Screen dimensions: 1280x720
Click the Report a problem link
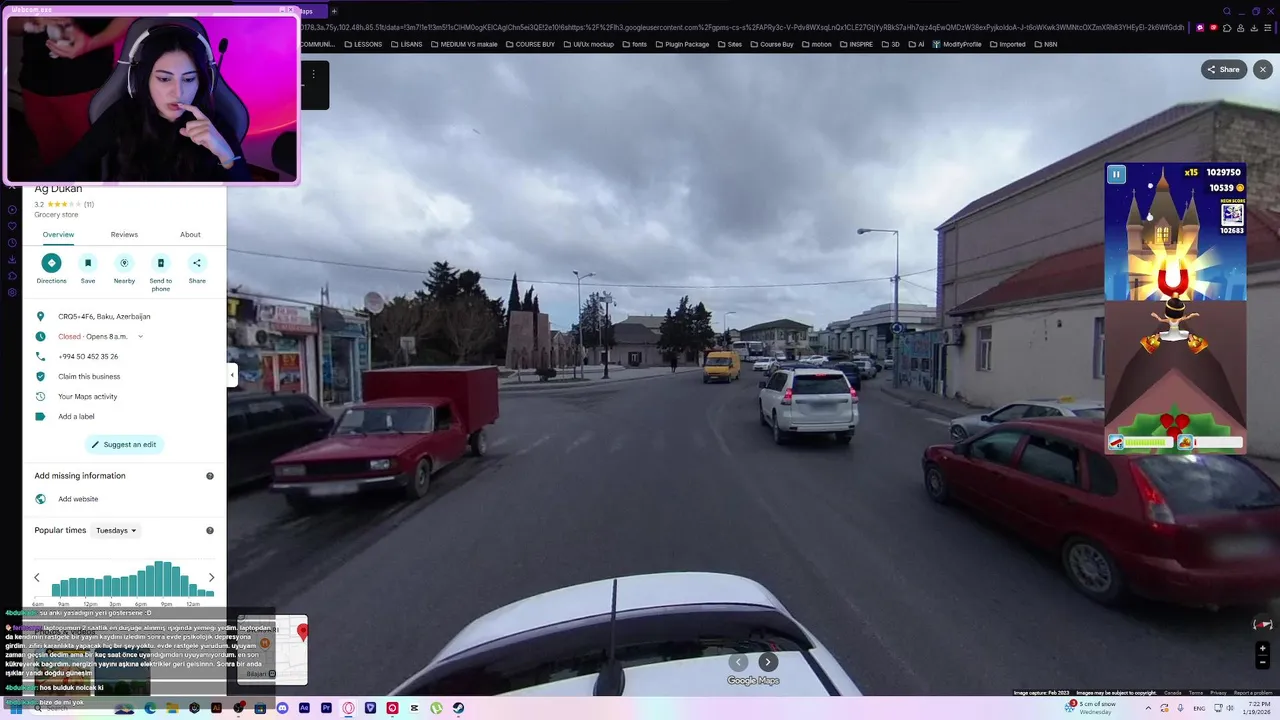coord(1254,693)
